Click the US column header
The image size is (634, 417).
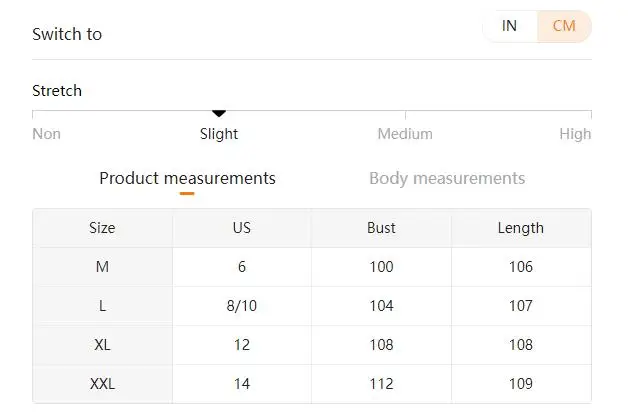pyautogui.click(x=242, y=228)
